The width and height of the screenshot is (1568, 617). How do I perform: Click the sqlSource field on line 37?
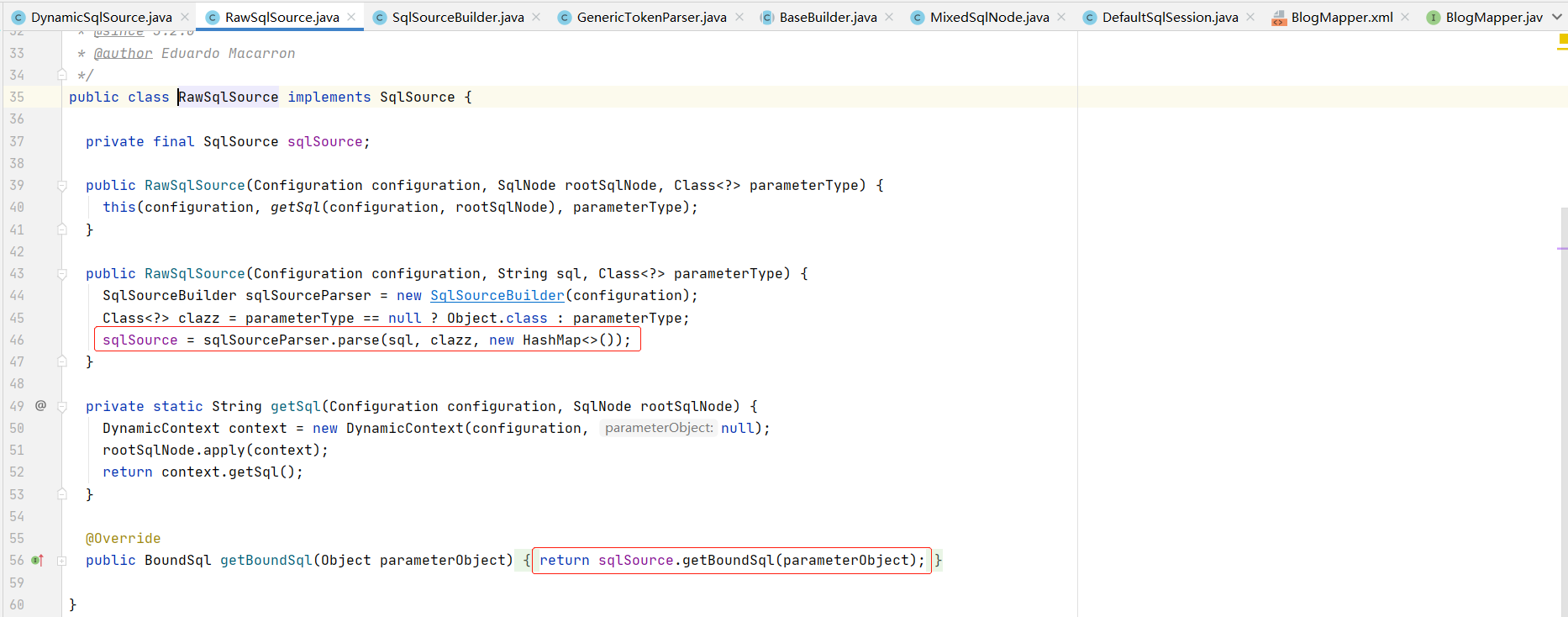coord(325,141)
